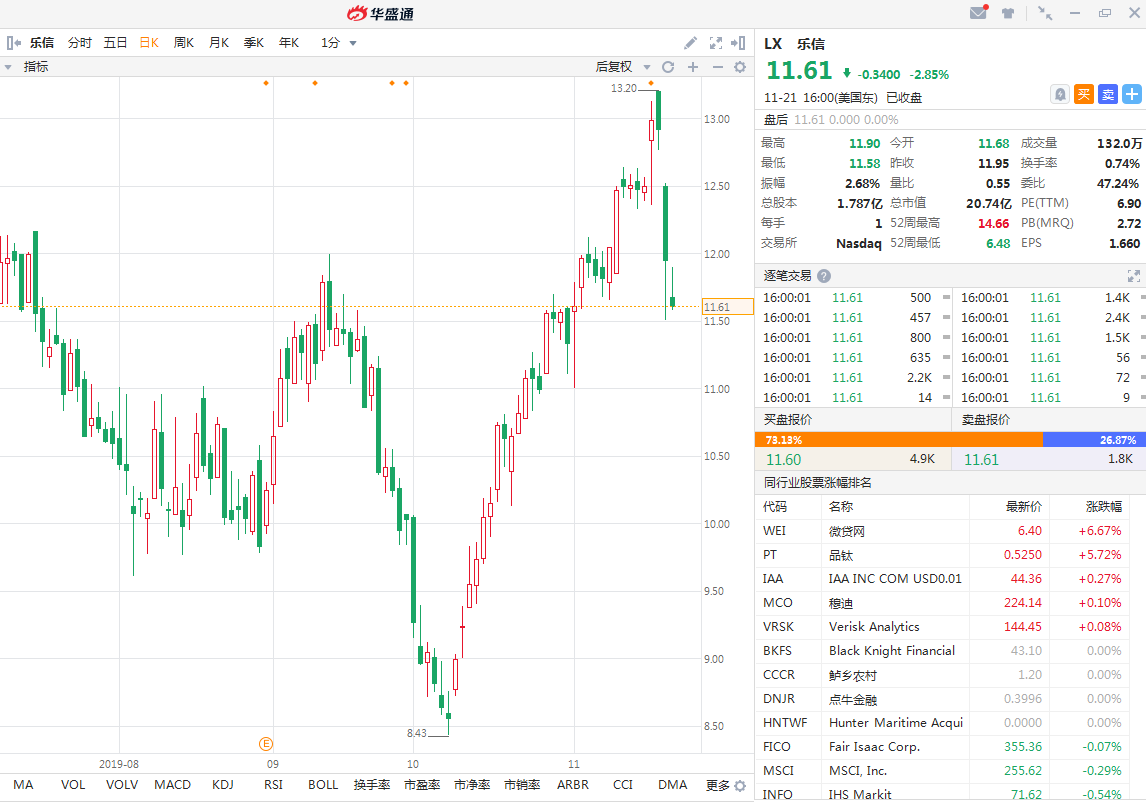The height and width of the screenshot is (802, 1146).
Task: Open the VRSK Verisk Analytics row
Action: click(942, 627)
